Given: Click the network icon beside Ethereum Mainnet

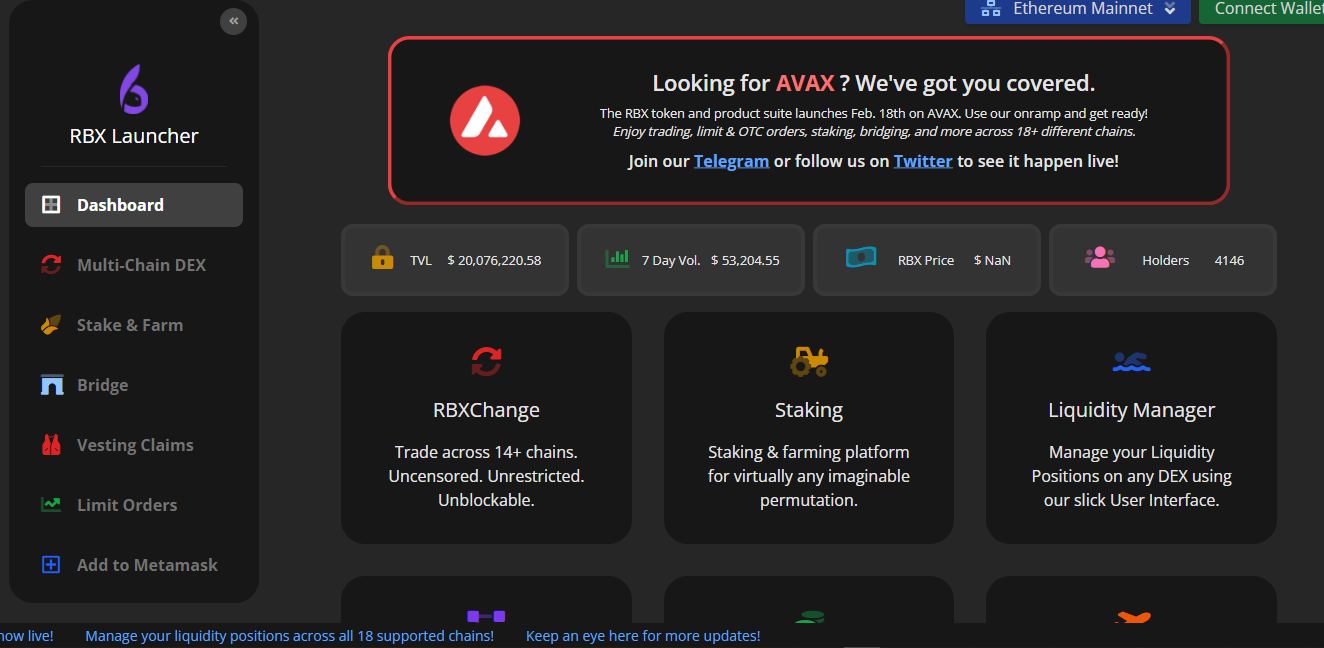Looking at the screenshot, I should tap(991, 9).
